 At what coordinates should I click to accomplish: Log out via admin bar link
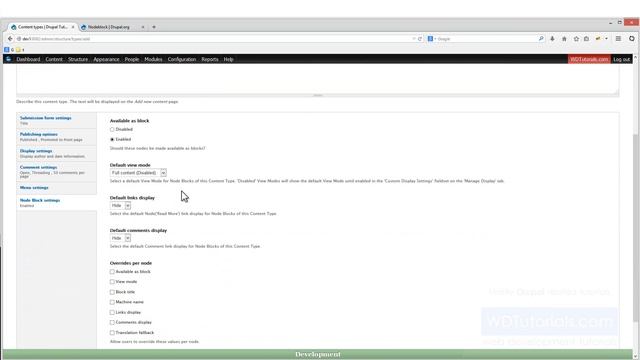[x=621, y=59]
